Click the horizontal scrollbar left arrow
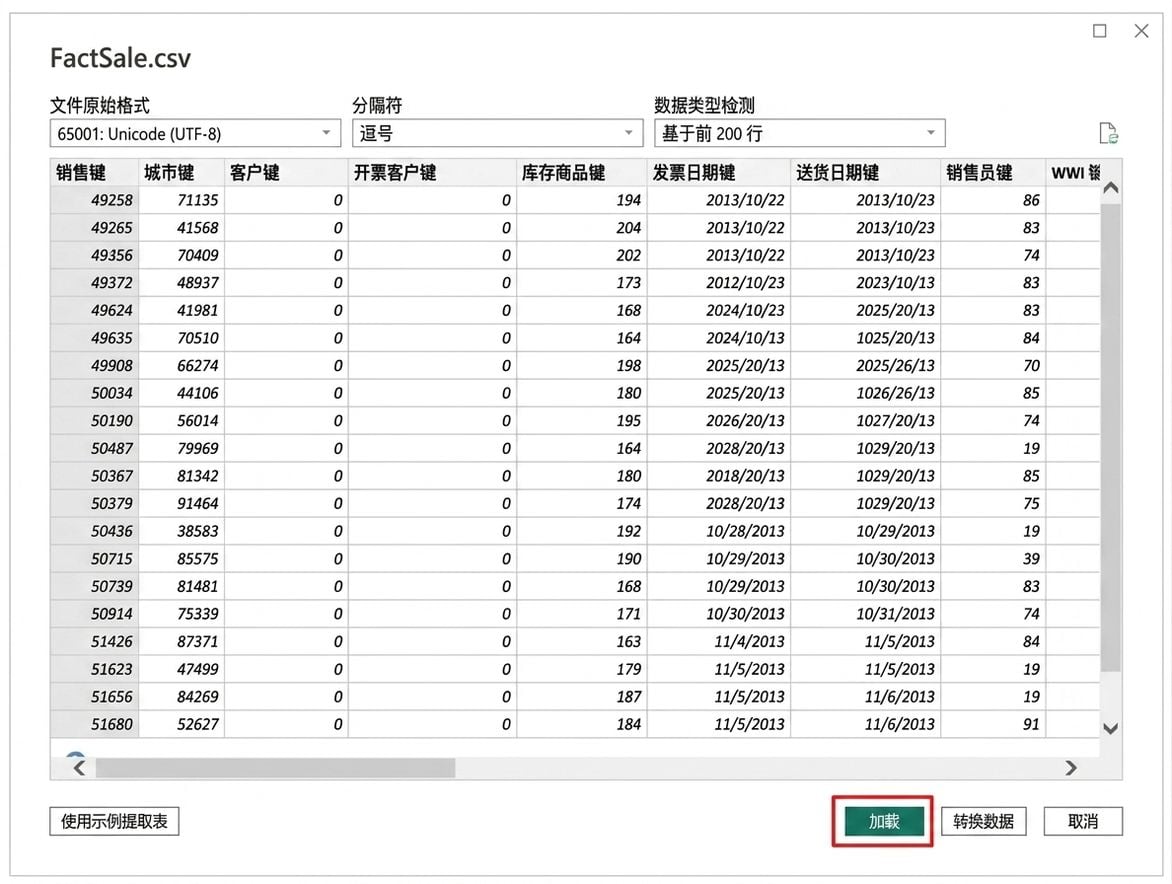The height and width of the screenshot is (884, 1172). [79, 767]
